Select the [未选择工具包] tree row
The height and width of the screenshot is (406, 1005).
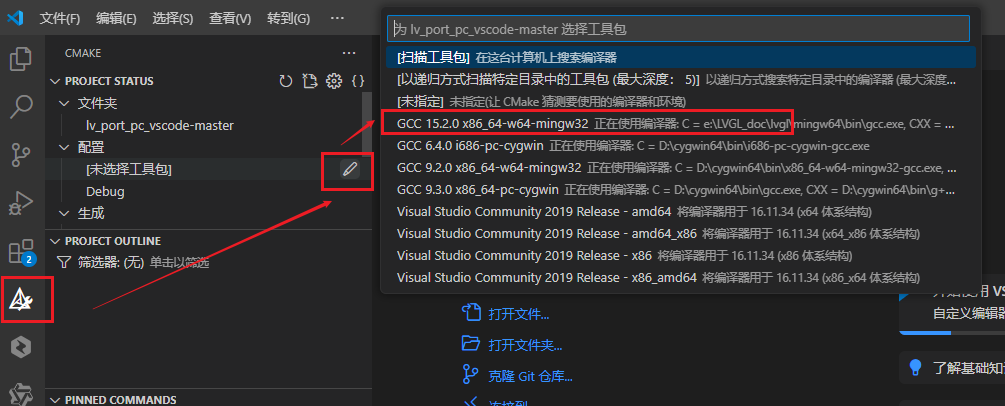pyautogui.click(x=208, y=169)
